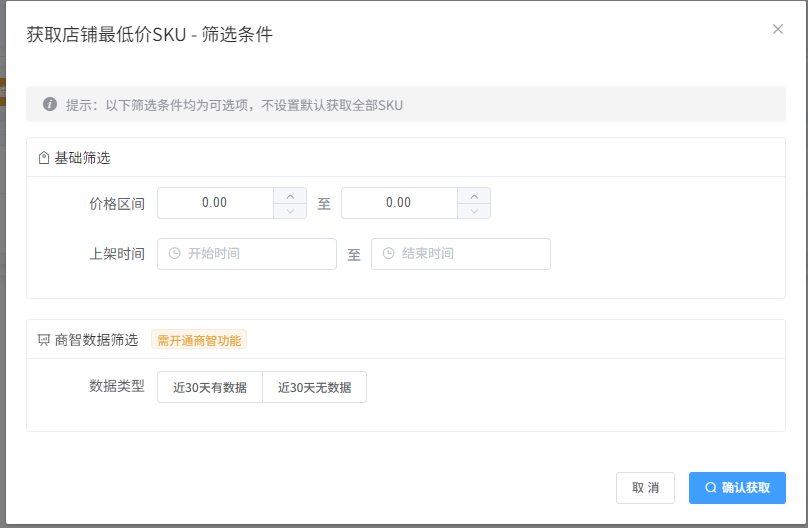Viewport: 808px width, 528px height.
Task: Click the clock icon in 结束时间 field
Action: pyautogui.click(x=389, y=254)
